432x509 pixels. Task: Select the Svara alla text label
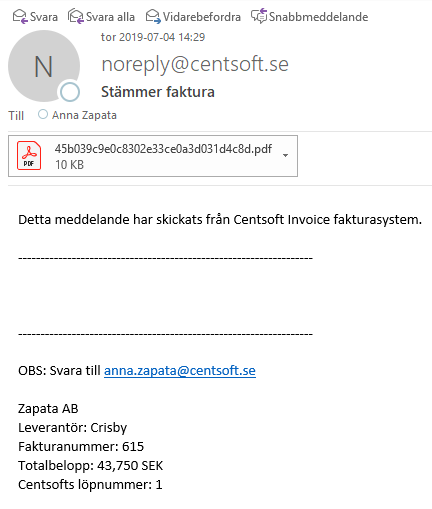pyautogui.click(x=110, y=17)
